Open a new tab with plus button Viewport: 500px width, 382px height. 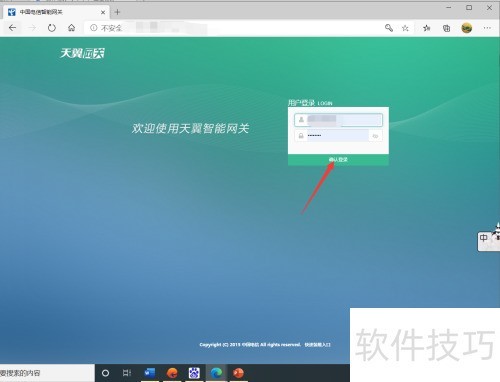coord(117,12)
